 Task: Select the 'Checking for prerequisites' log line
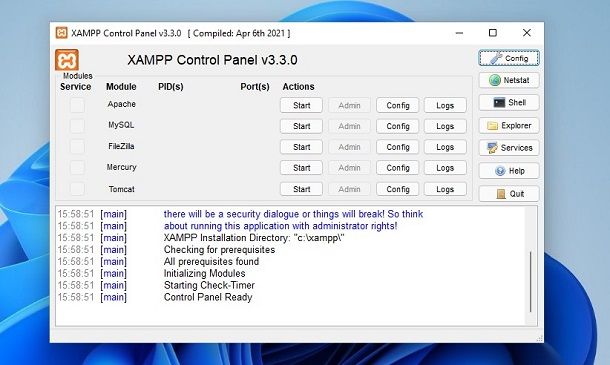coord(219,250)
